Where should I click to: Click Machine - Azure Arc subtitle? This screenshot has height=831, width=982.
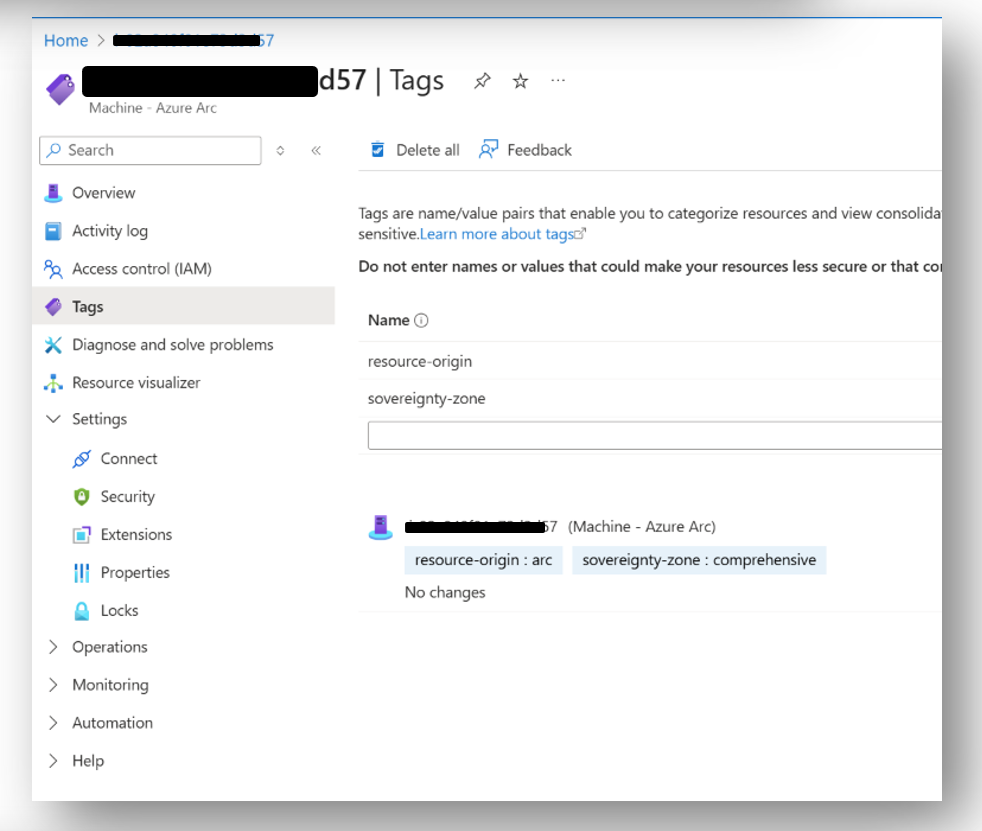pos(153,108)
